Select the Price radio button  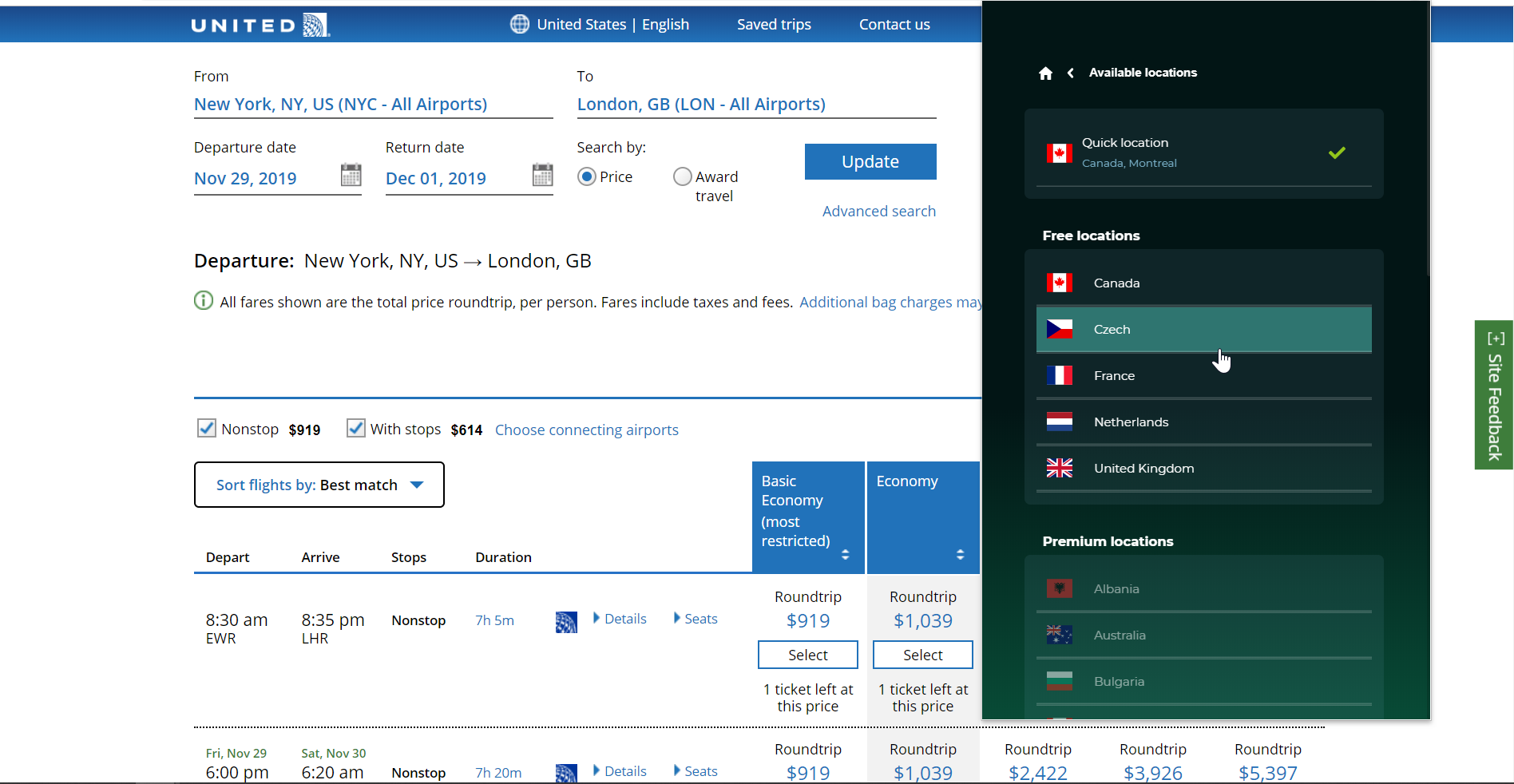(x=587, y=176)
